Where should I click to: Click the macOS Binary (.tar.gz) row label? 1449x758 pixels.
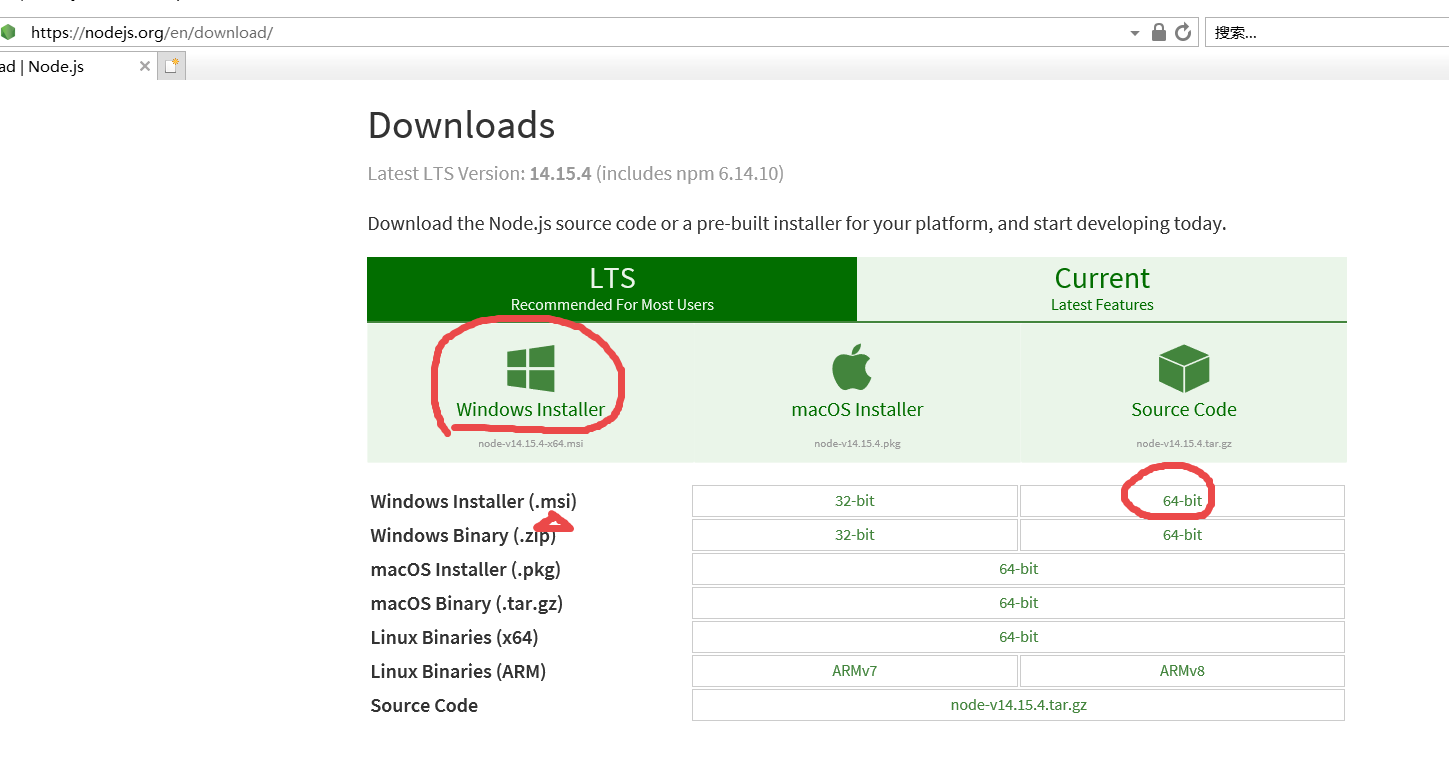[467, 603]
